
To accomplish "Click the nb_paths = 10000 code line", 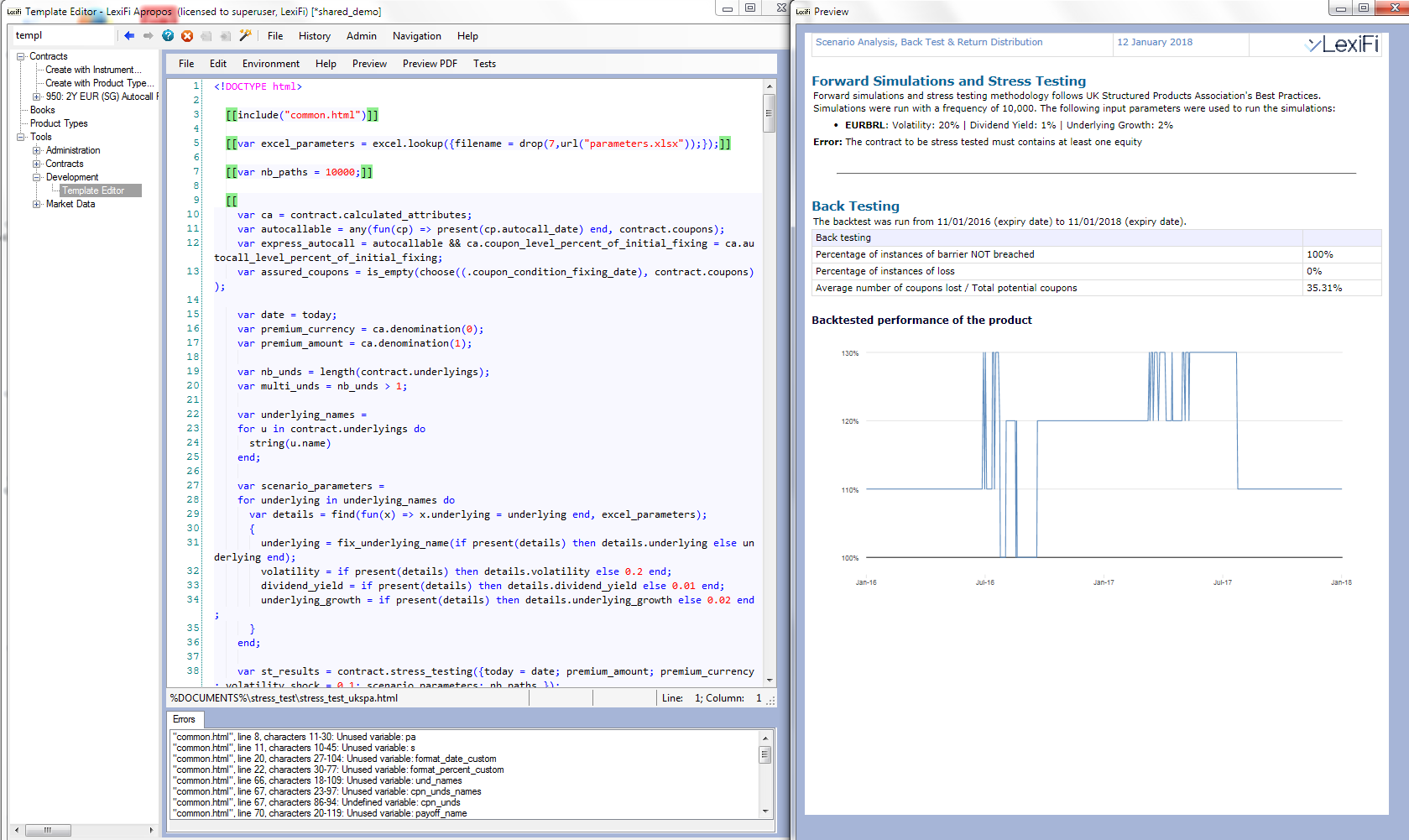I will 299,172.
